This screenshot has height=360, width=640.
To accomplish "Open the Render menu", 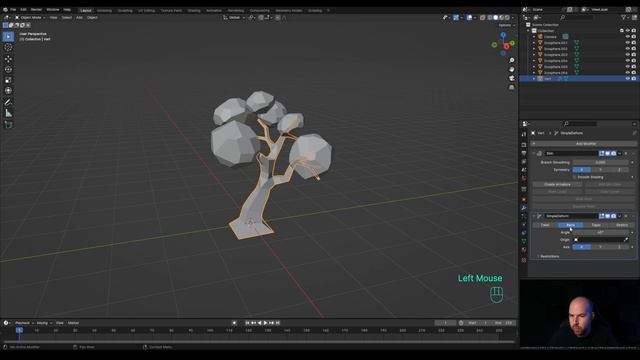I will point(36,9).
